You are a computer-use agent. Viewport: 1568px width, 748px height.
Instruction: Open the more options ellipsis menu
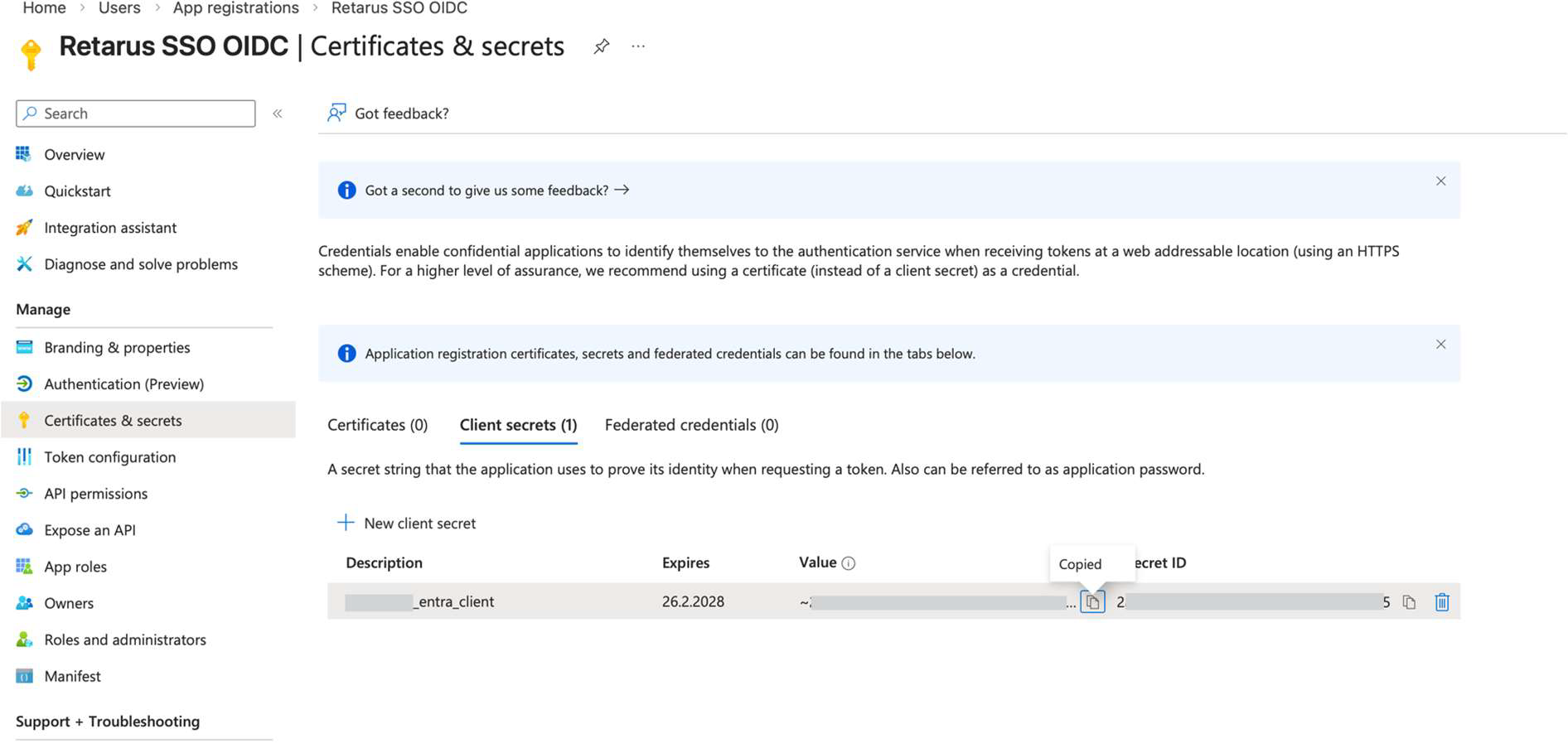(638, 47)
